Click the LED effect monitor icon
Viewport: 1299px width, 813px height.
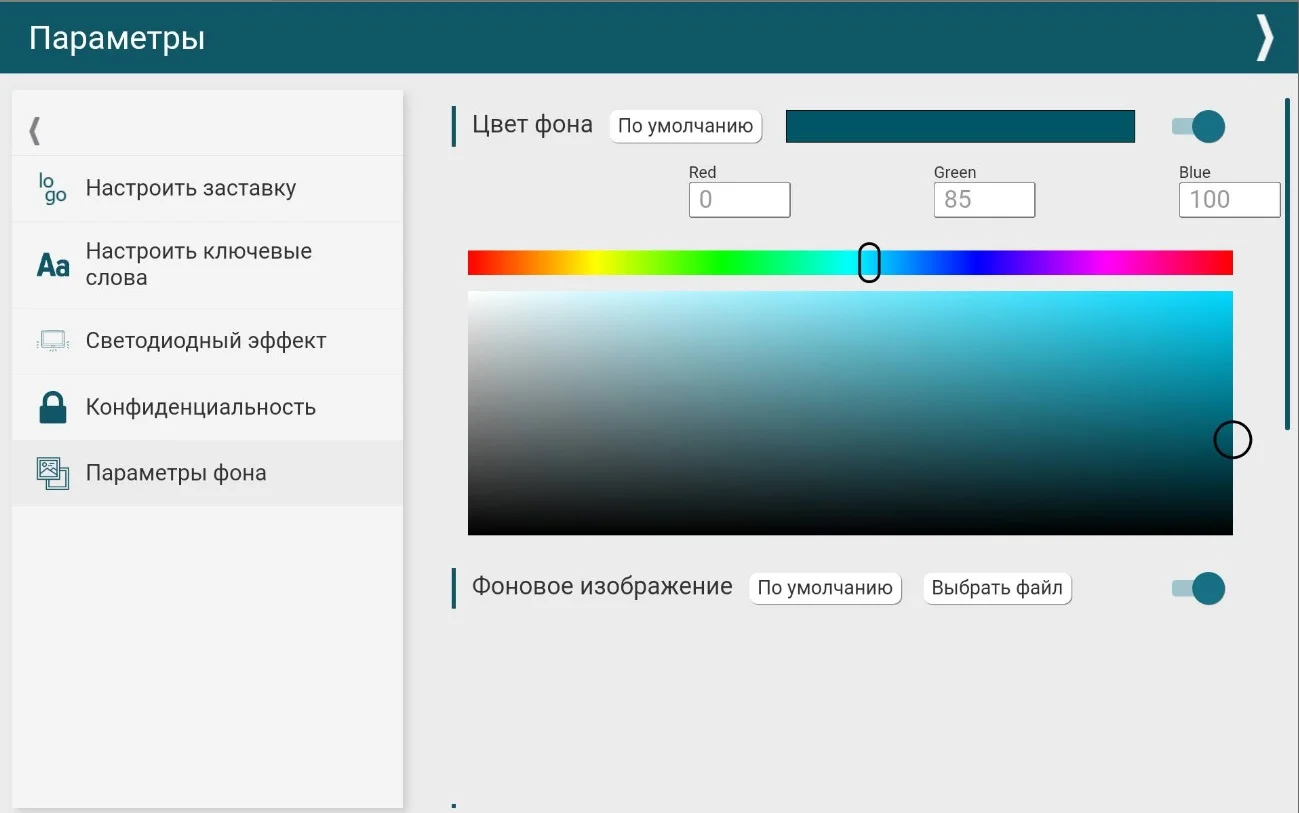(52, 341)
